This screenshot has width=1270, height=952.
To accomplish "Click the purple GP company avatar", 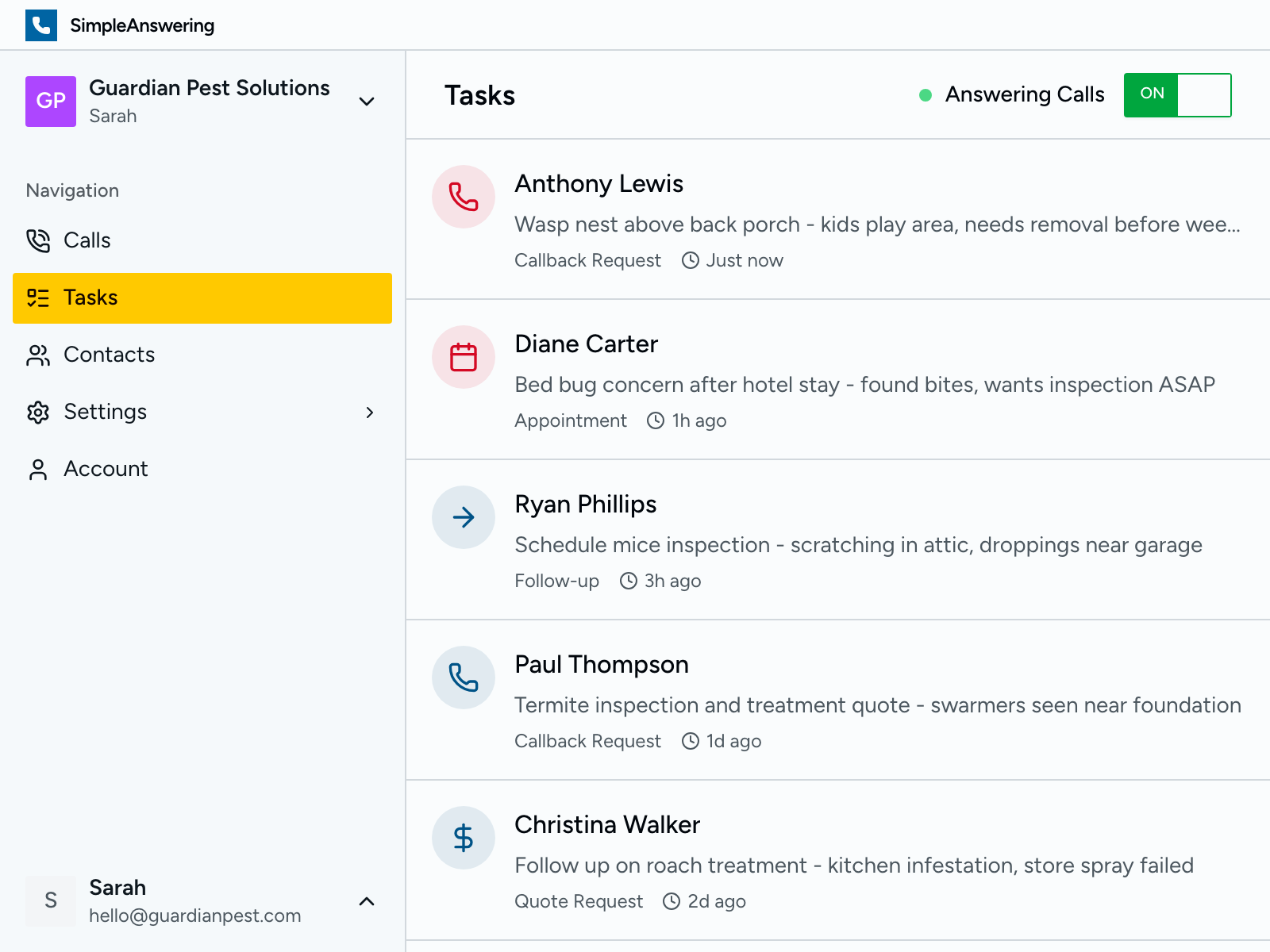I will (x=51, y=102).
